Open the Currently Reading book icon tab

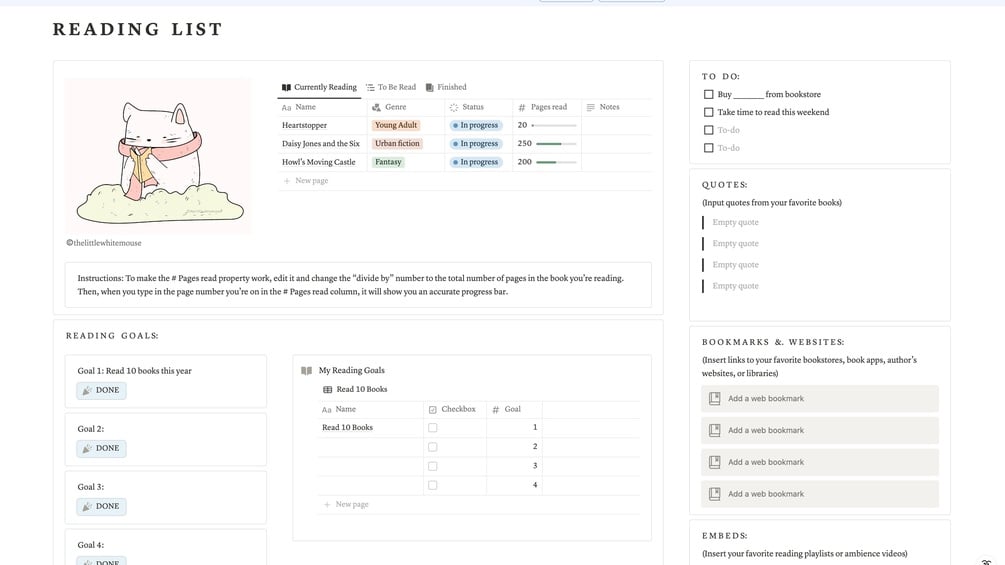pos(286,87)
